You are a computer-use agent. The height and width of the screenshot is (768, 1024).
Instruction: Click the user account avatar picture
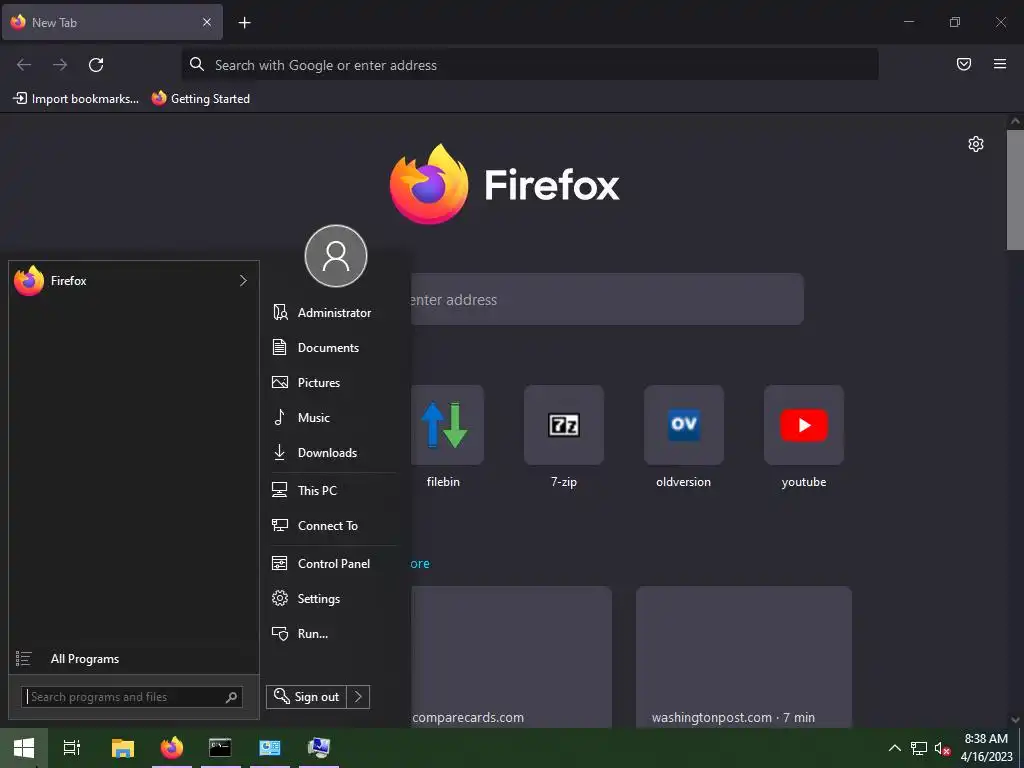coord(336,256)
